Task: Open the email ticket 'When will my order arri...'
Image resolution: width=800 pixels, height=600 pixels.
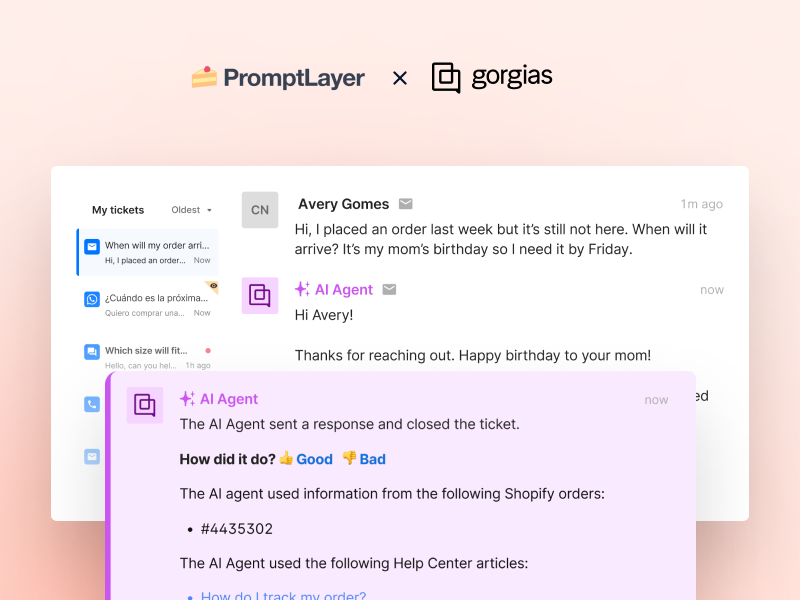Action: [148, 252]
